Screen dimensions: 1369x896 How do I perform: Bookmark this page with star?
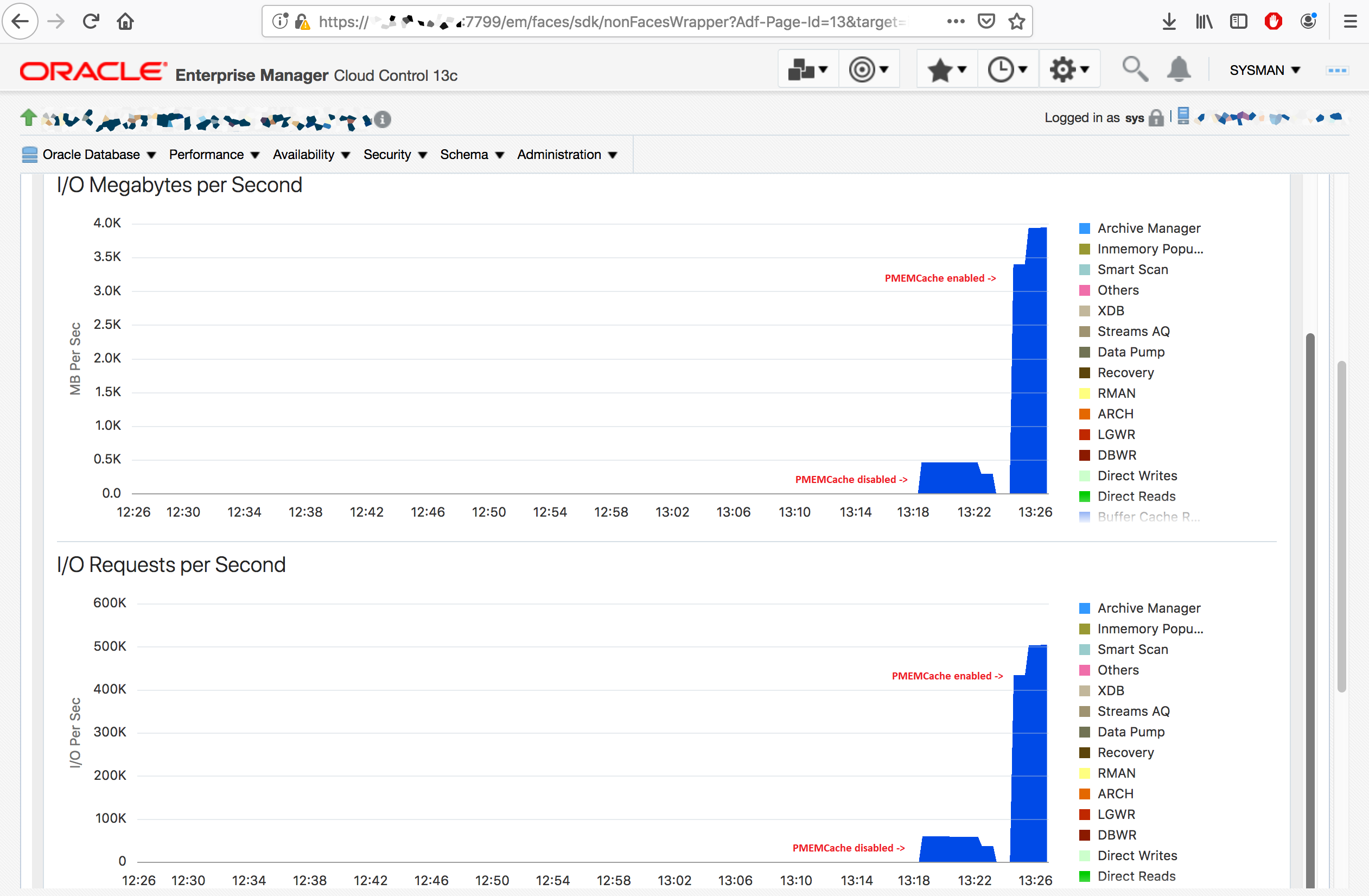(1017, 21)
